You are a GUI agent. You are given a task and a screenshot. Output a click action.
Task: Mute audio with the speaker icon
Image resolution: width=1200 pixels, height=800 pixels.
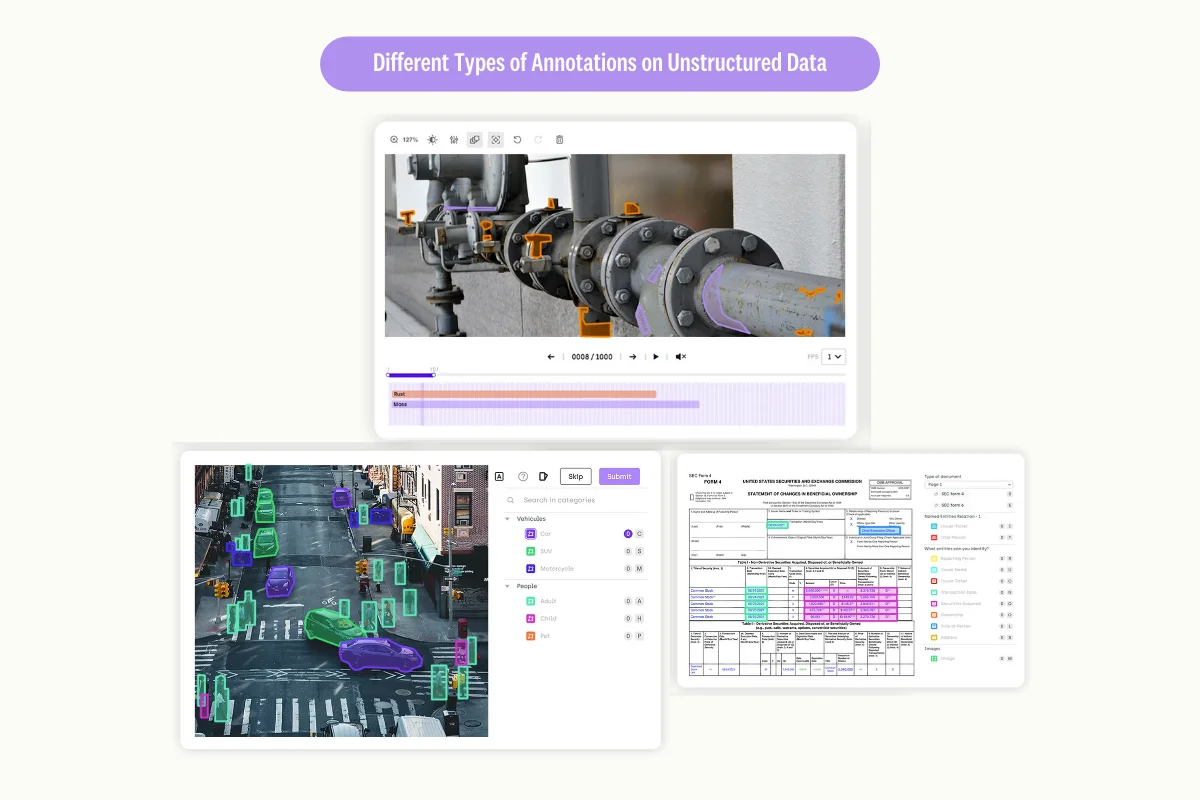click(x=679, y=356)
